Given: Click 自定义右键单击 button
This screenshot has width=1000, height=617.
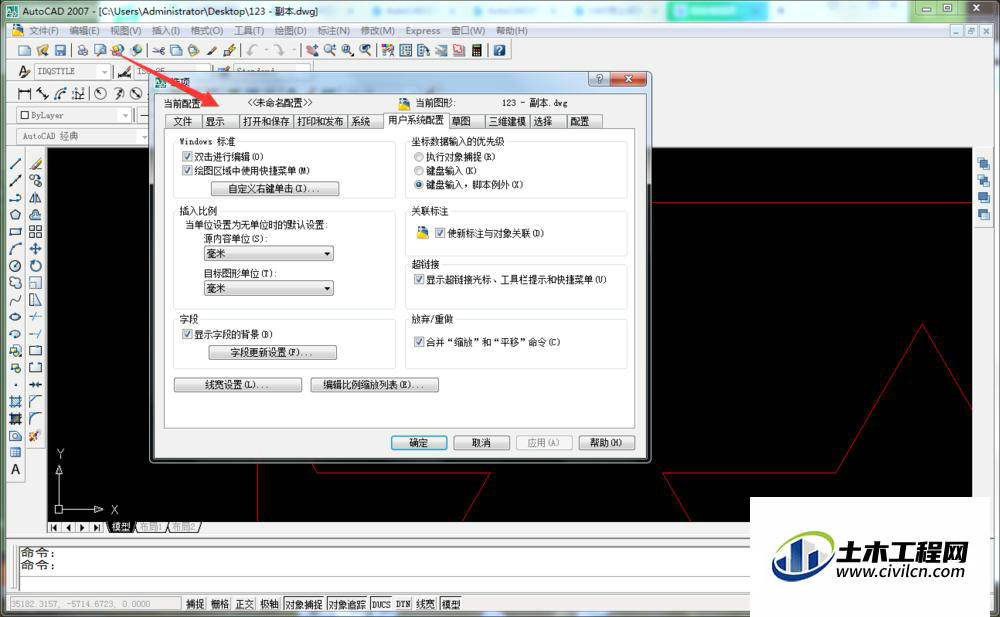Looking at the screenshot, I should [275, 189].
